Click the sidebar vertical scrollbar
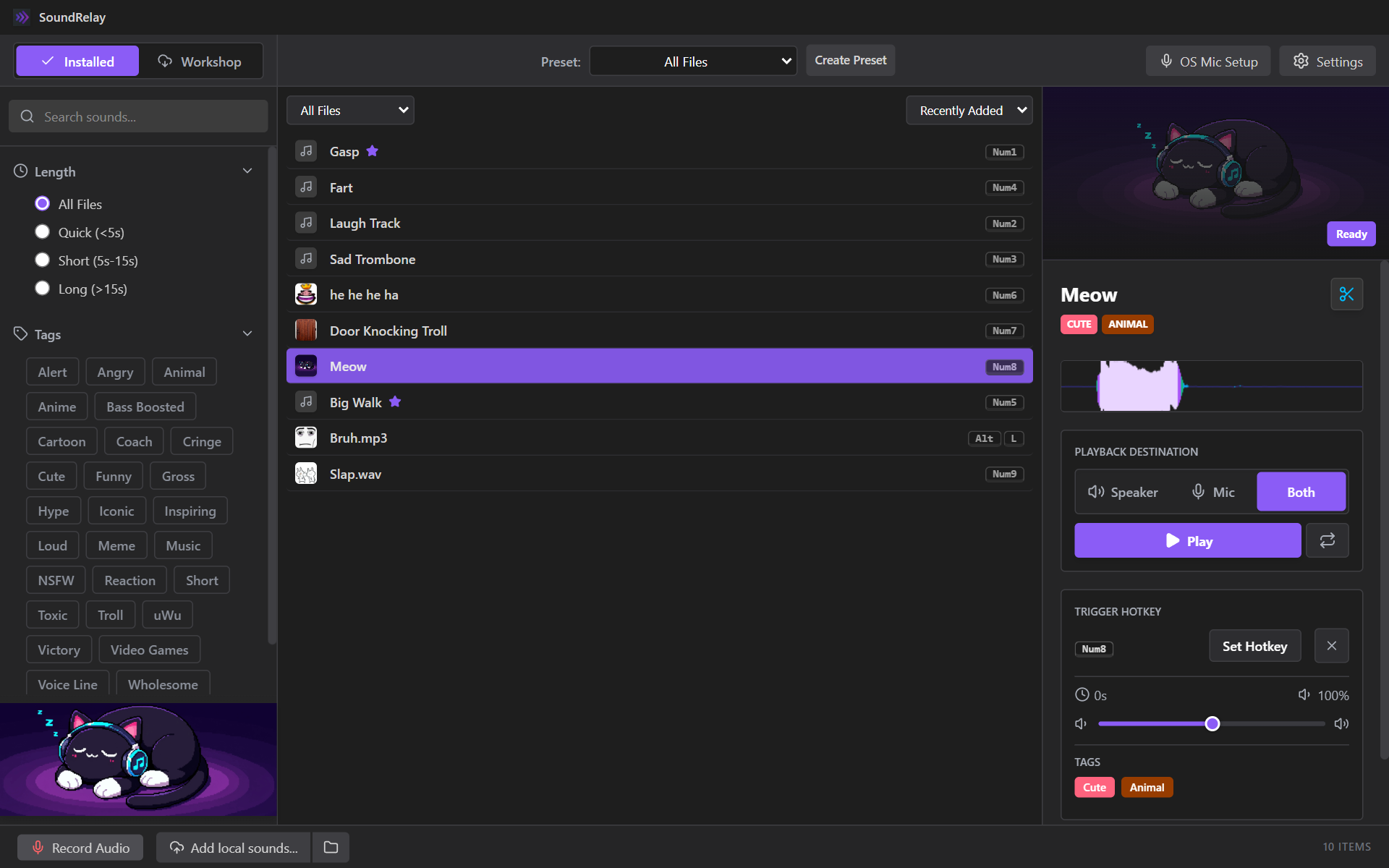The height and width of the screenshot is (868, 1389). [x=272, y=395]
